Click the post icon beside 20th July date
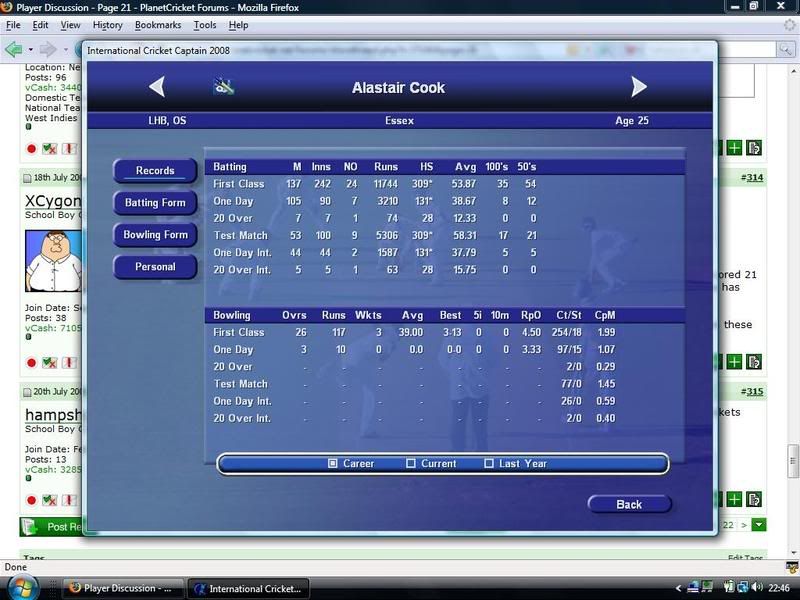This screenshot has width=800, height=600. pyautogui.click(x=27, y=392)
